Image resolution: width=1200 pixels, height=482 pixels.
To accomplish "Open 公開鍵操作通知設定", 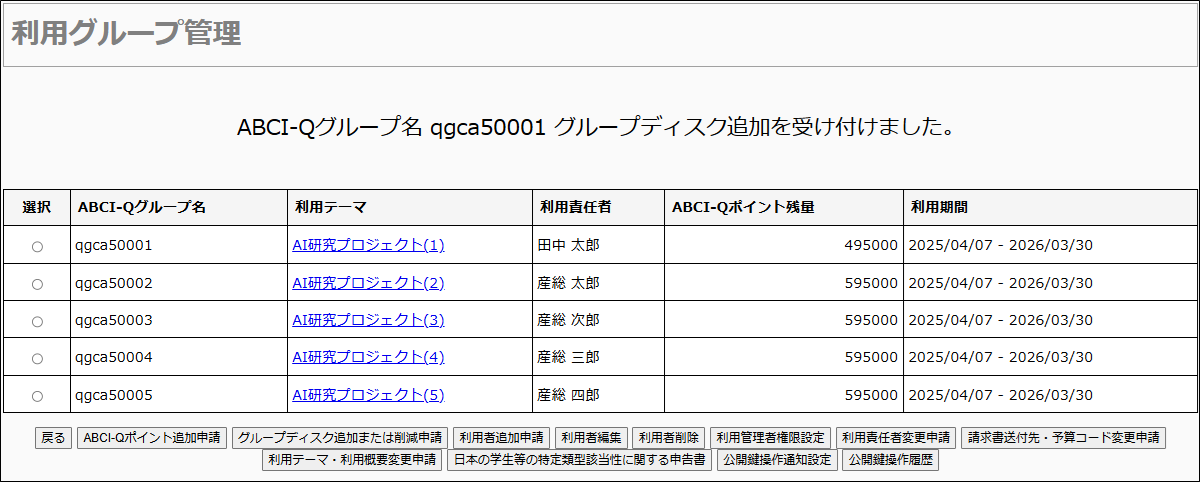I will (x=777, y=461).
